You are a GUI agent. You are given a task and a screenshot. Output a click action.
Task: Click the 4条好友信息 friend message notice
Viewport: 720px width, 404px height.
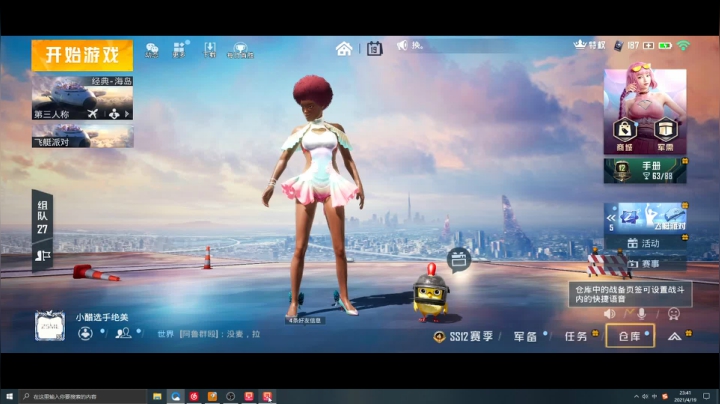tap(305, 320)
